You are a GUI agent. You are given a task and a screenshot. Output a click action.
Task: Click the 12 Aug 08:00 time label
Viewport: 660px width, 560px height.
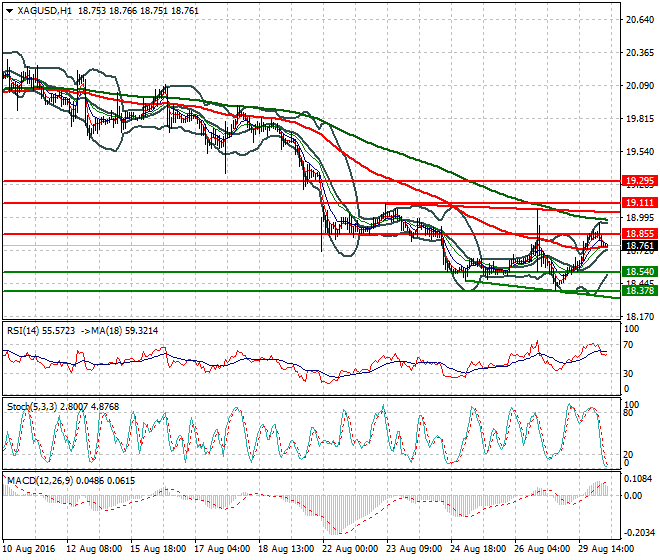[x=94, y=549]
